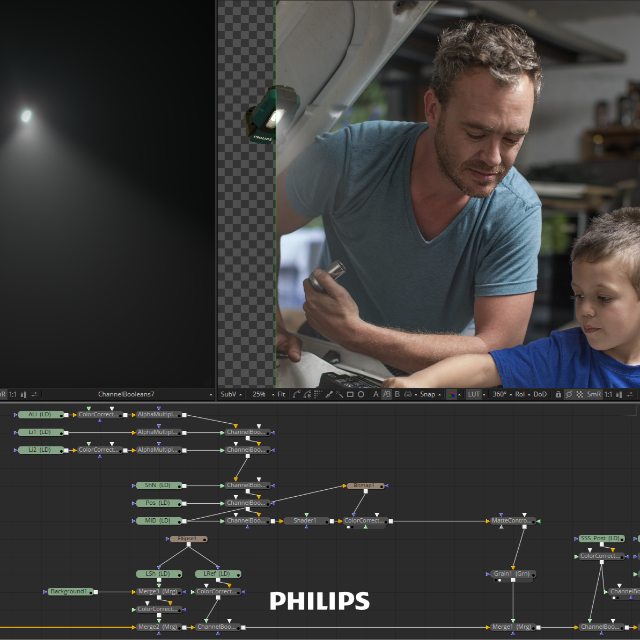Click the lock icon in viewer toolbar
Image resolution: width=640 pixels, height=640 pixels.
[x=558, y=394]
